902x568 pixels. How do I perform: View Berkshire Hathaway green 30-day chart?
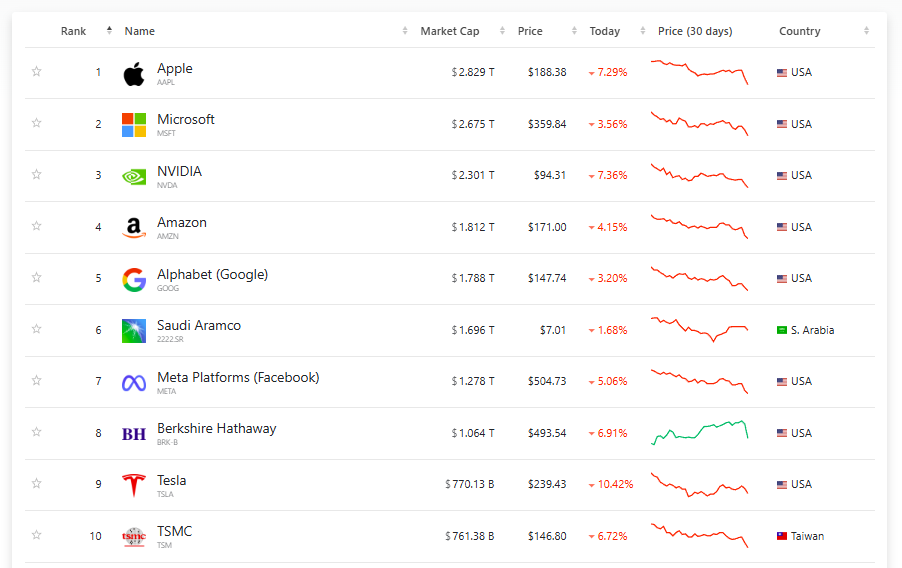(699, 432)
